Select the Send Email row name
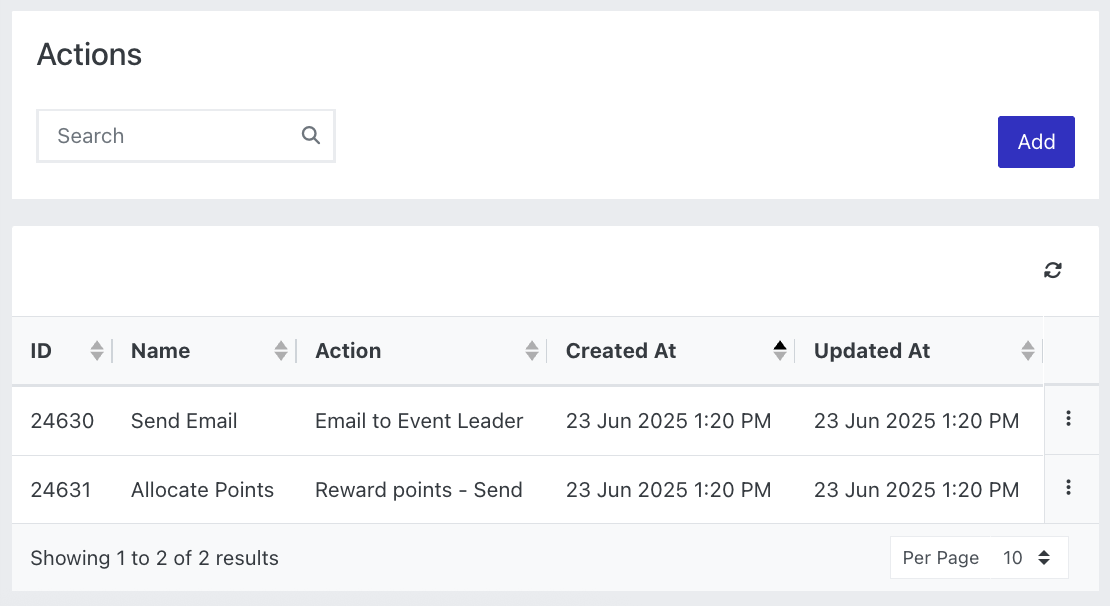The height and width of the screenshot is (606, 1110). point(184,421)
